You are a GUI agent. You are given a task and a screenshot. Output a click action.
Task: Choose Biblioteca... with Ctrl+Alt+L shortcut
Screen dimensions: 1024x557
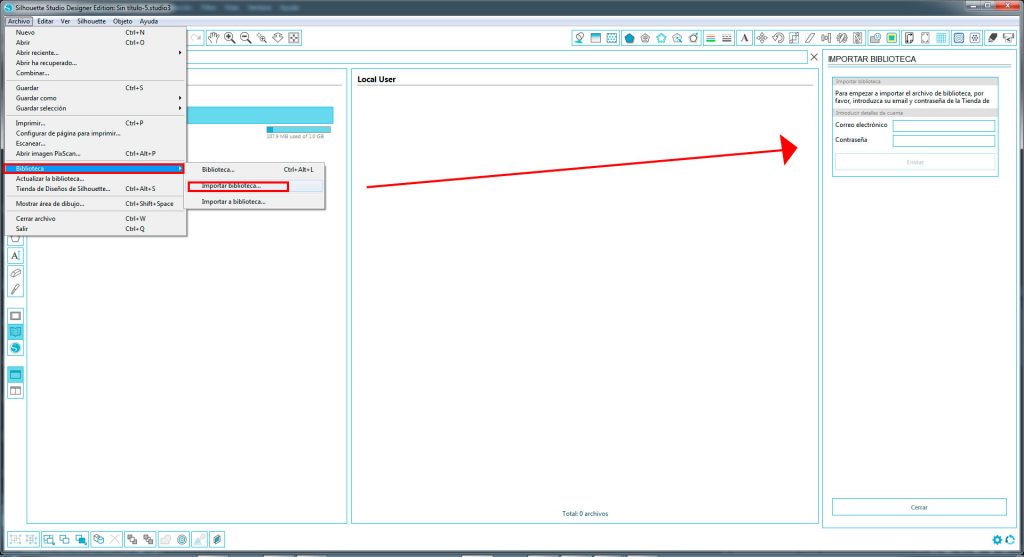tap(255, 169)
